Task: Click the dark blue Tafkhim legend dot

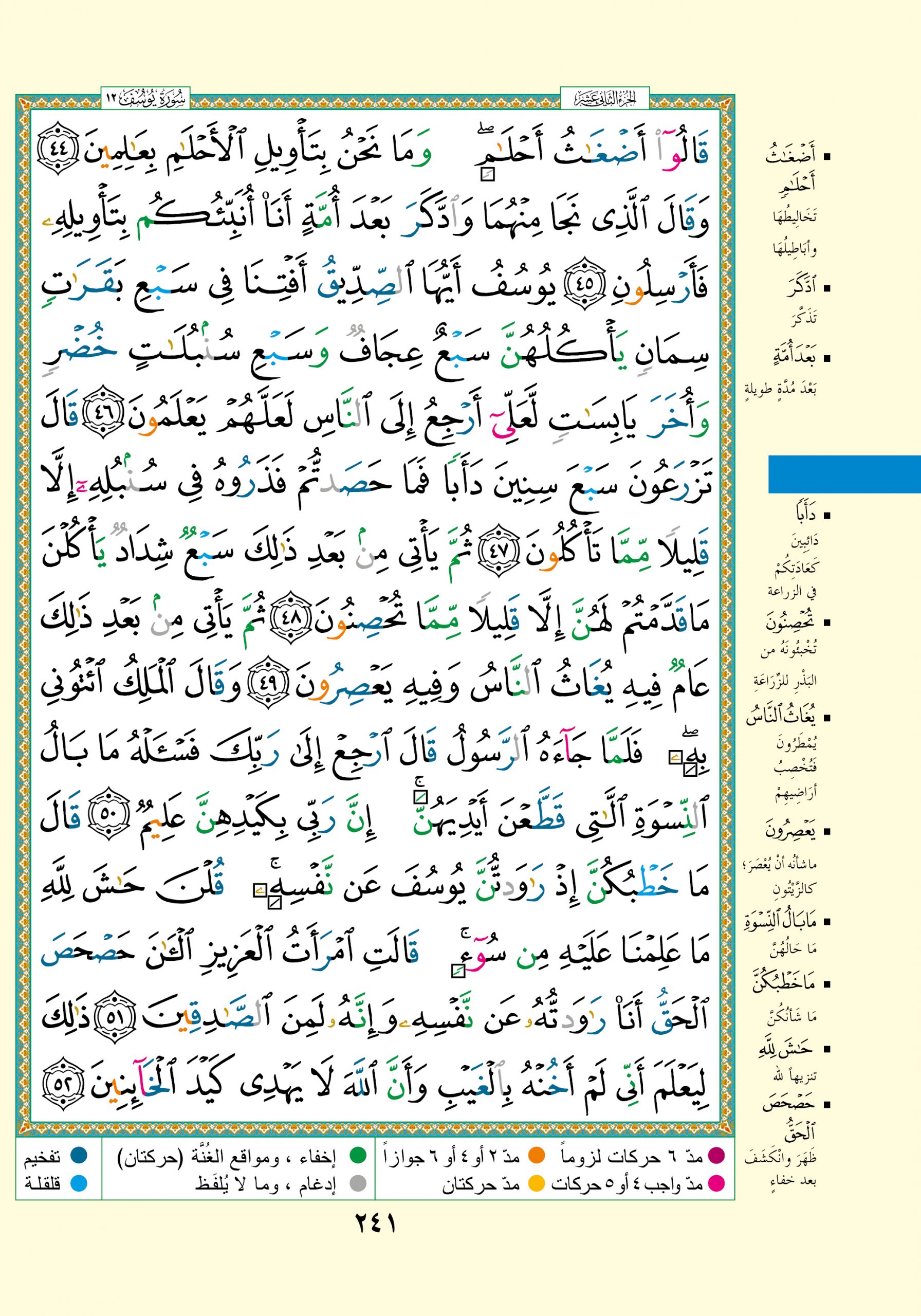Action: [79, 1156]
